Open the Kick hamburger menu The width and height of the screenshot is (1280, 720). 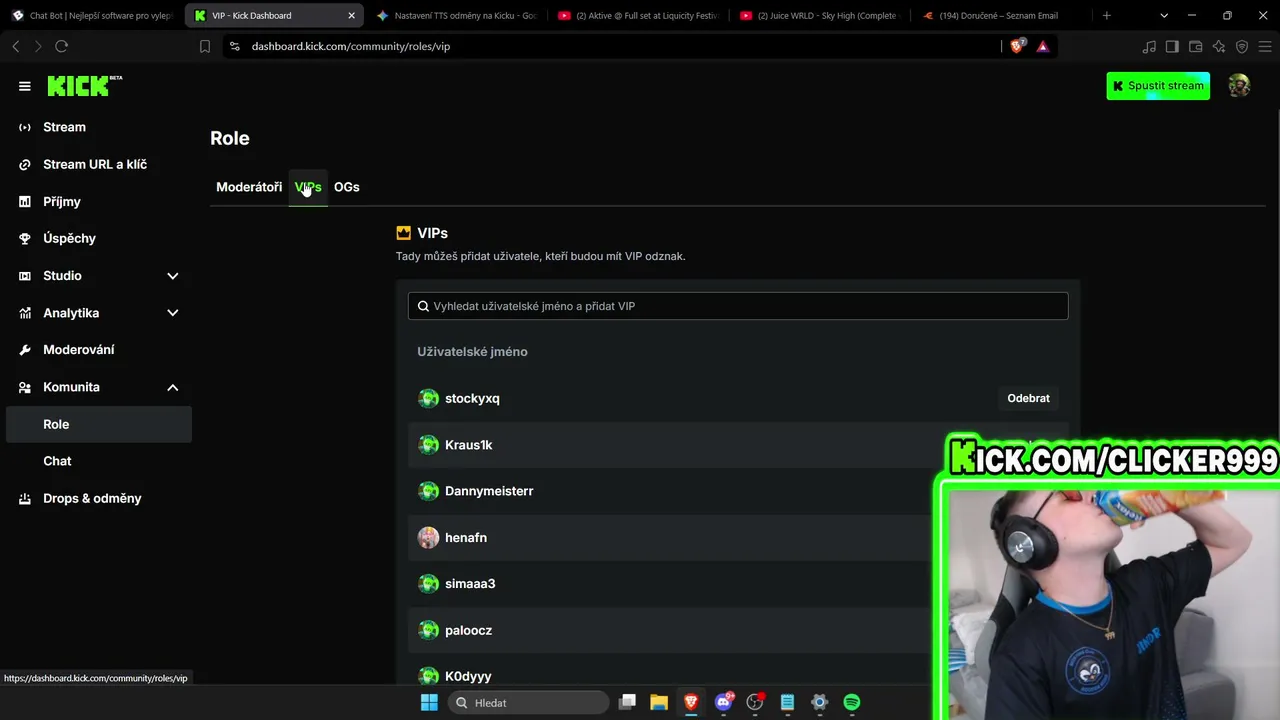pos(25,86)
